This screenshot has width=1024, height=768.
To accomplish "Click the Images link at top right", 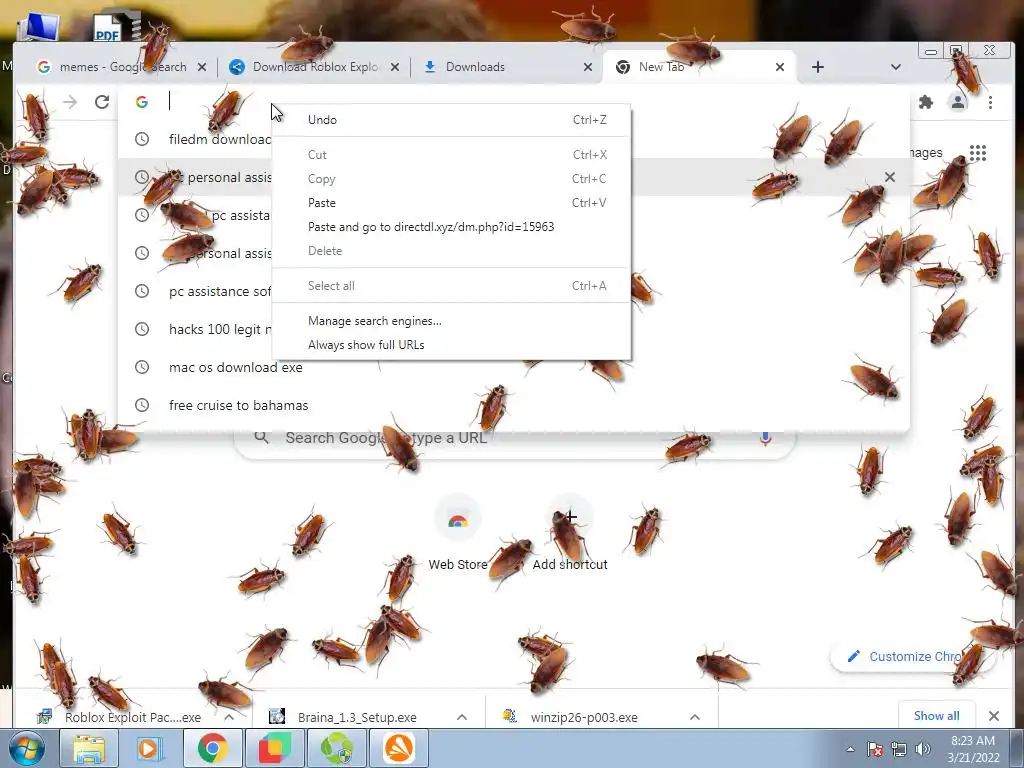I will (x=925, y=153).
